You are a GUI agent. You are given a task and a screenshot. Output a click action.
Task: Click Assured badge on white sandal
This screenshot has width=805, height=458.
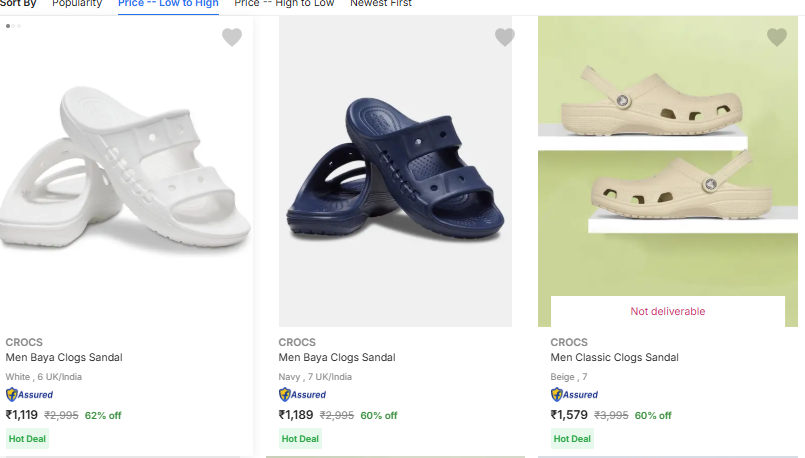click(30, 394)
